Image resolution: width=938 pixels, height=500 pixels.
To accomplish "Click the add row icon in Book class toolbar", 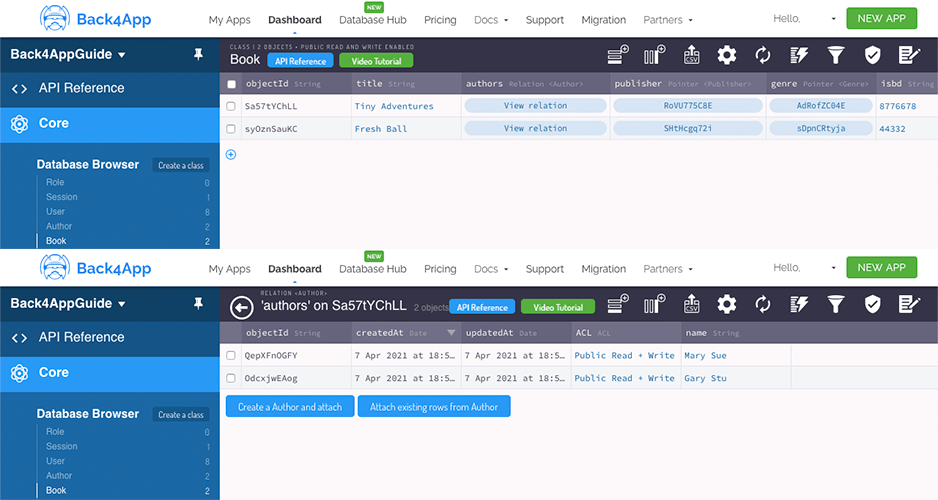I will tap(618, 55).
